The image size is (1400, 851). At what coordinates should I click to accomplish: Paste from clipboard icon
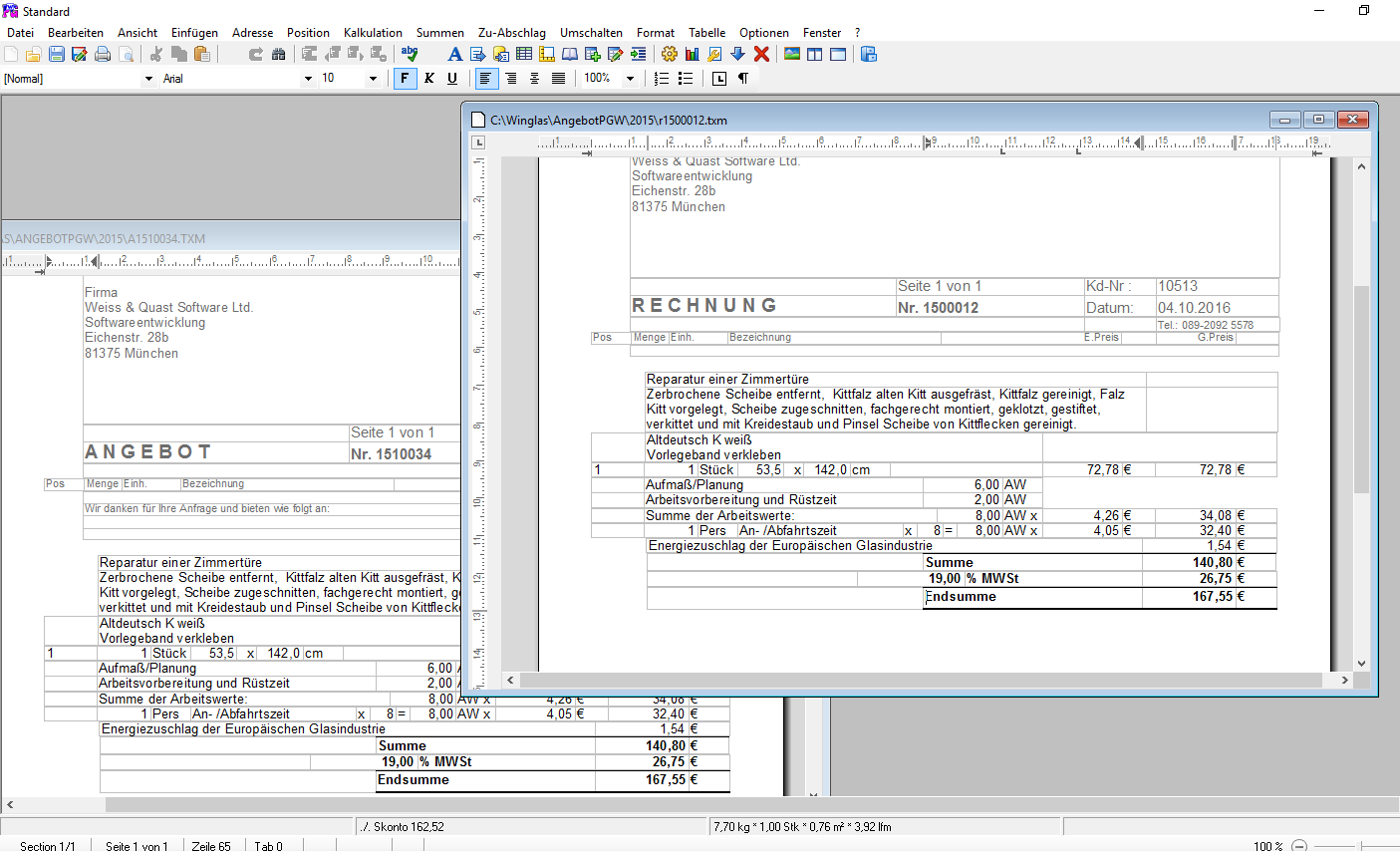point(202,54)
